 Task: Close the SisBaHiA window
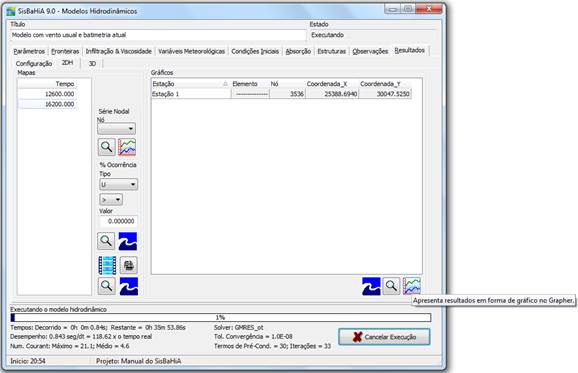point(429,9)
